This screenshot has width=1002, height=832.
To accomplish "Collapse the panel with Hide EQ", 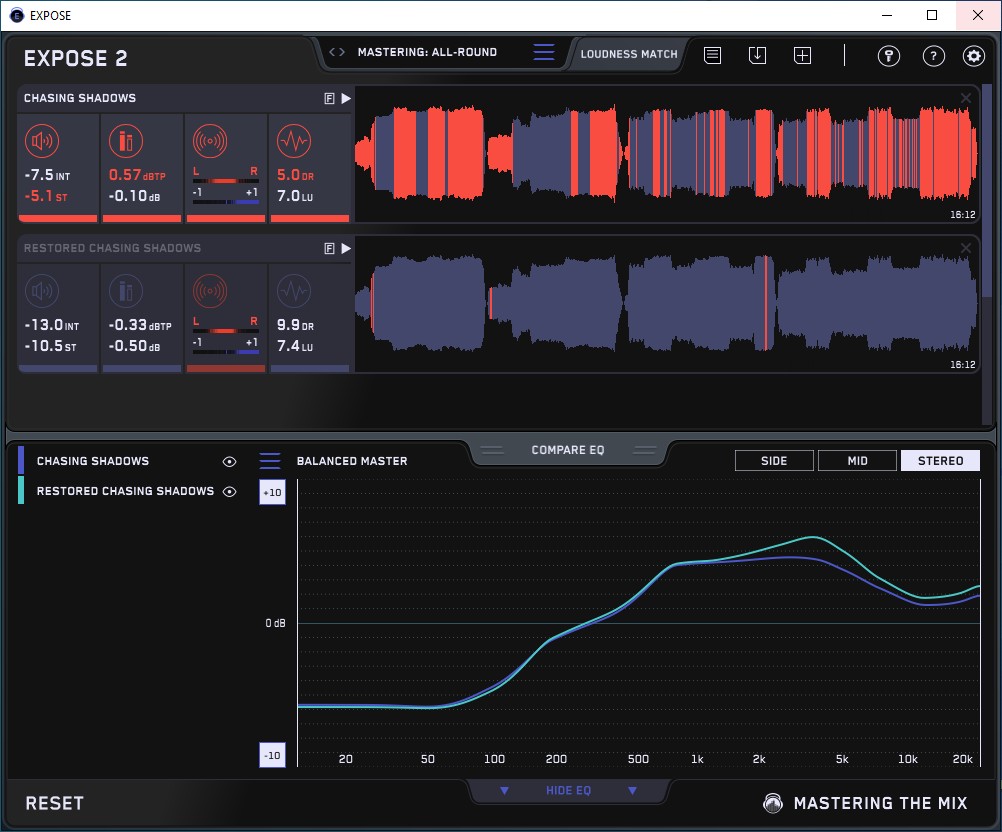I will 567,791.
